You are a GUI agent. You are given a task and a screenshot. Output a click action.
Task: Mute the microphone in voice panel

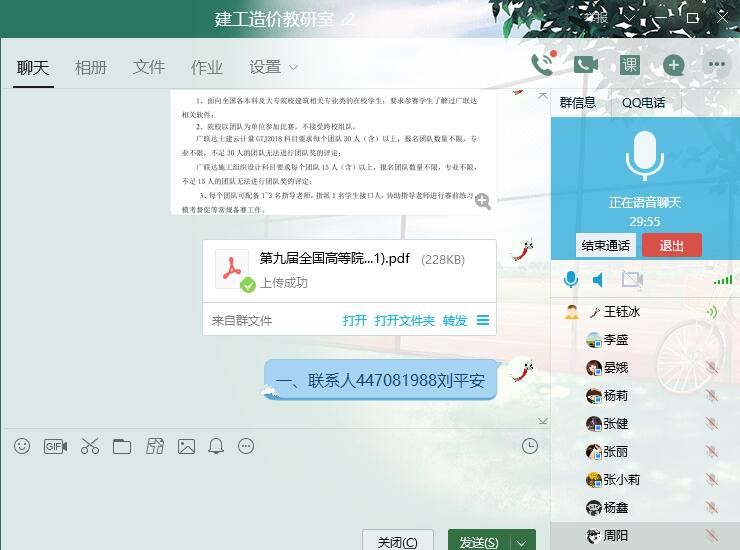[x=571, y=279]
